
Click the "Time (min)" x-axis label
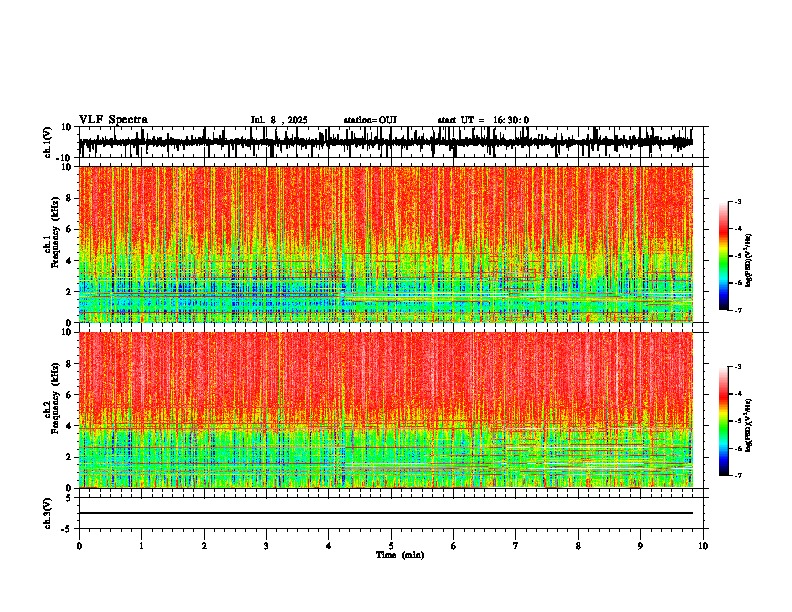click(400, 555)
